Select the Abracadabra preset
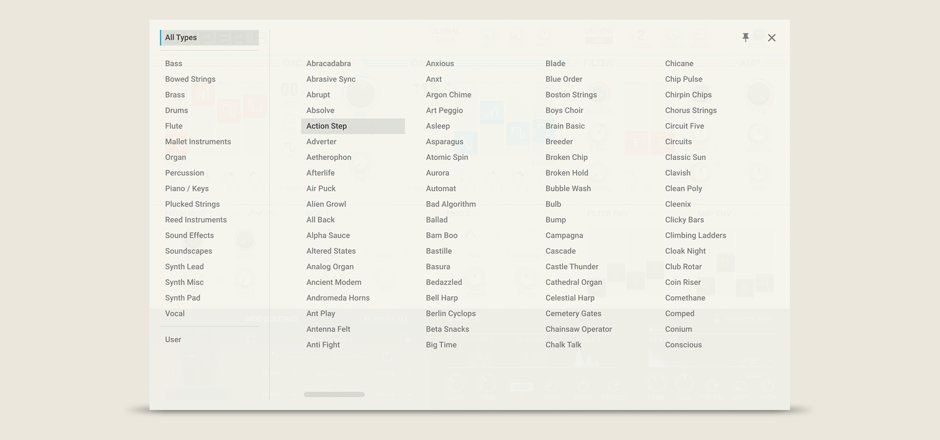 (x=328, y=64)
